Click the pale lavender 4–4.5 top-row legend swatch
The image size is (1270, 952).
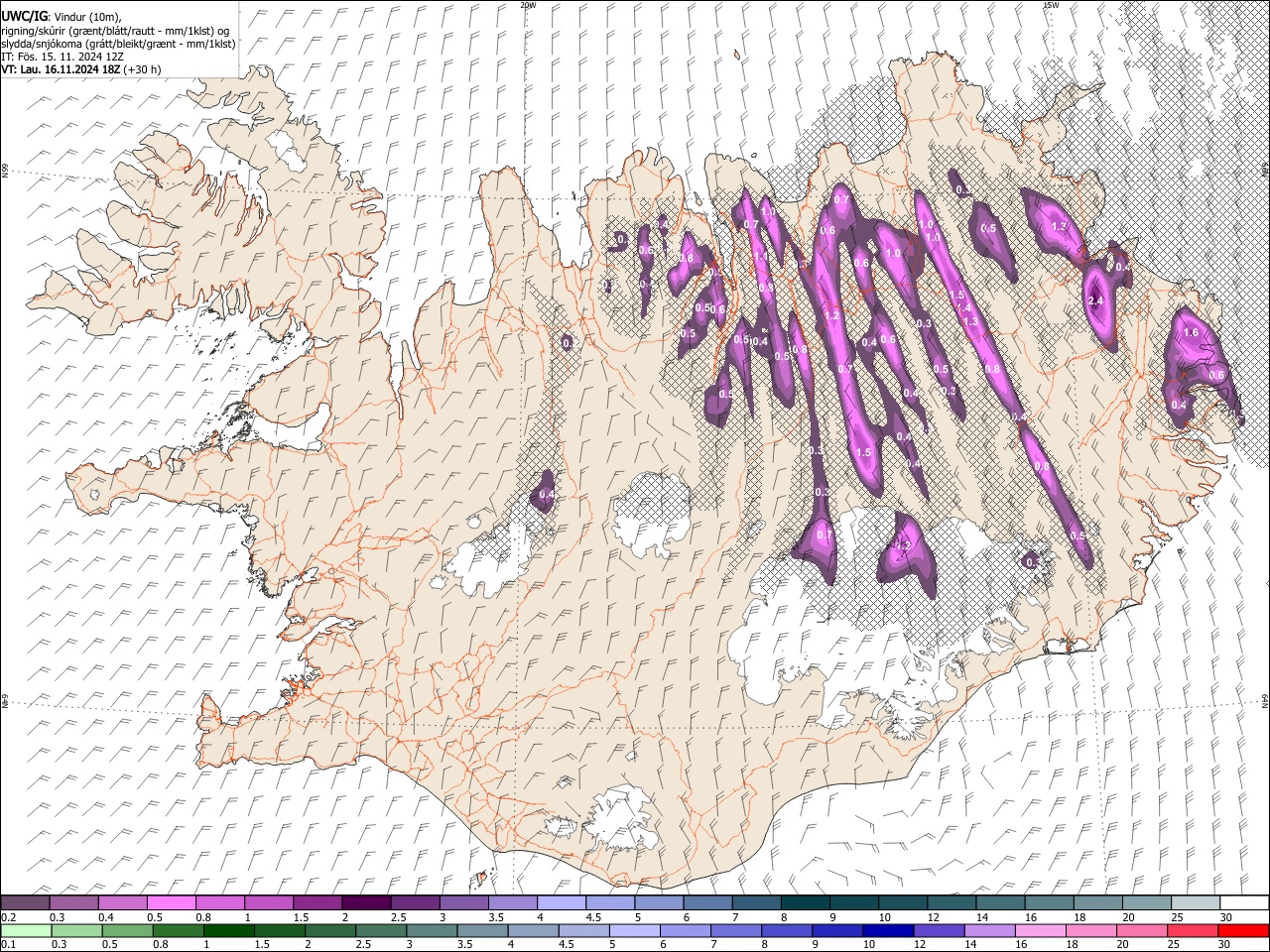click(562, 903)
